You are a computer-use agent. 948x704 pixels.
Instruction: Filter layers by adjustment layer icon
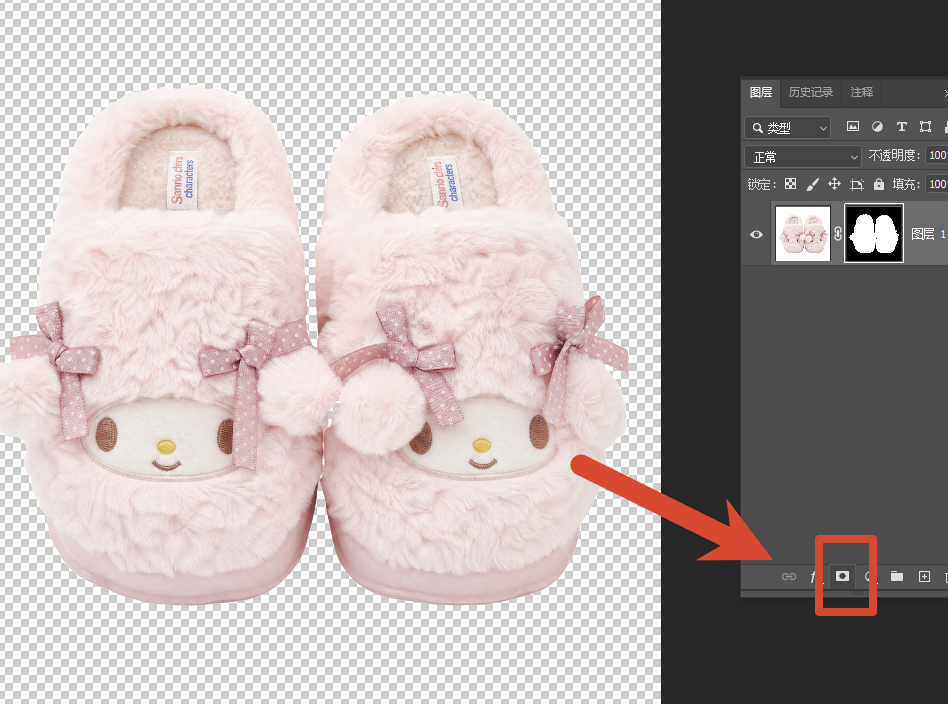click(877, 126)
